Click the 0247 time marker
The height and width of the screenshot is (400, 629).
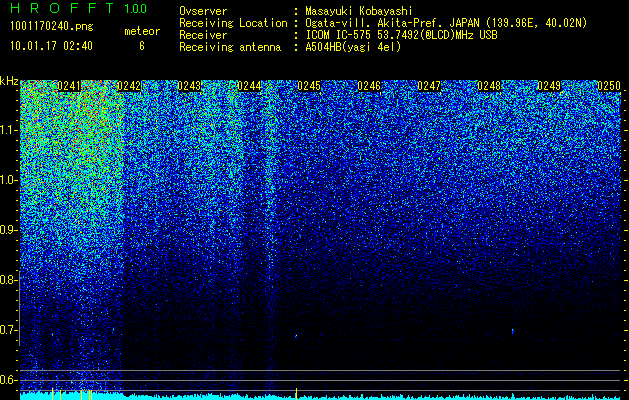429,86
